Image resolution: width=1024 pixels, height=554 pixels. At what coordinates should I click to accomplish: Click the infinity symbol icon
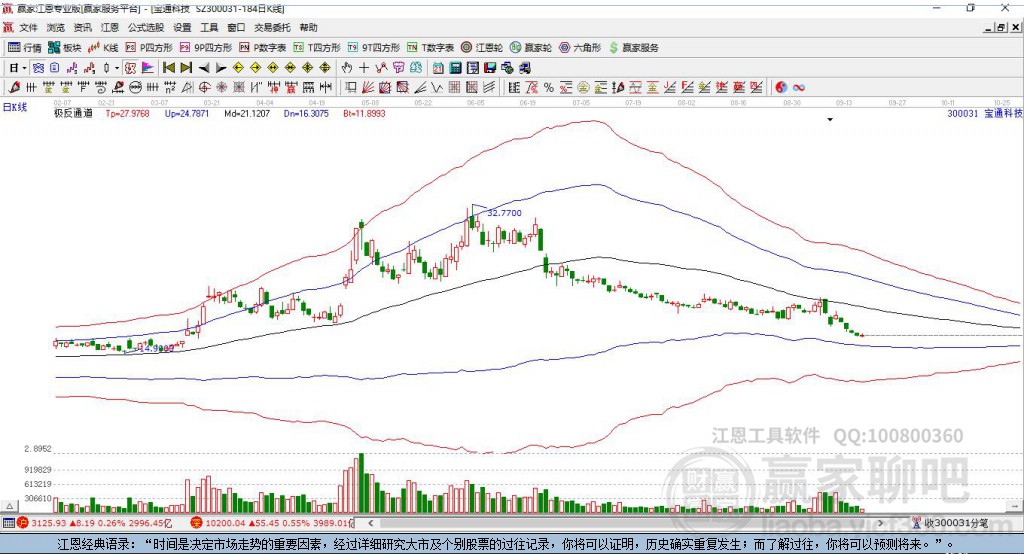point(799,88)
